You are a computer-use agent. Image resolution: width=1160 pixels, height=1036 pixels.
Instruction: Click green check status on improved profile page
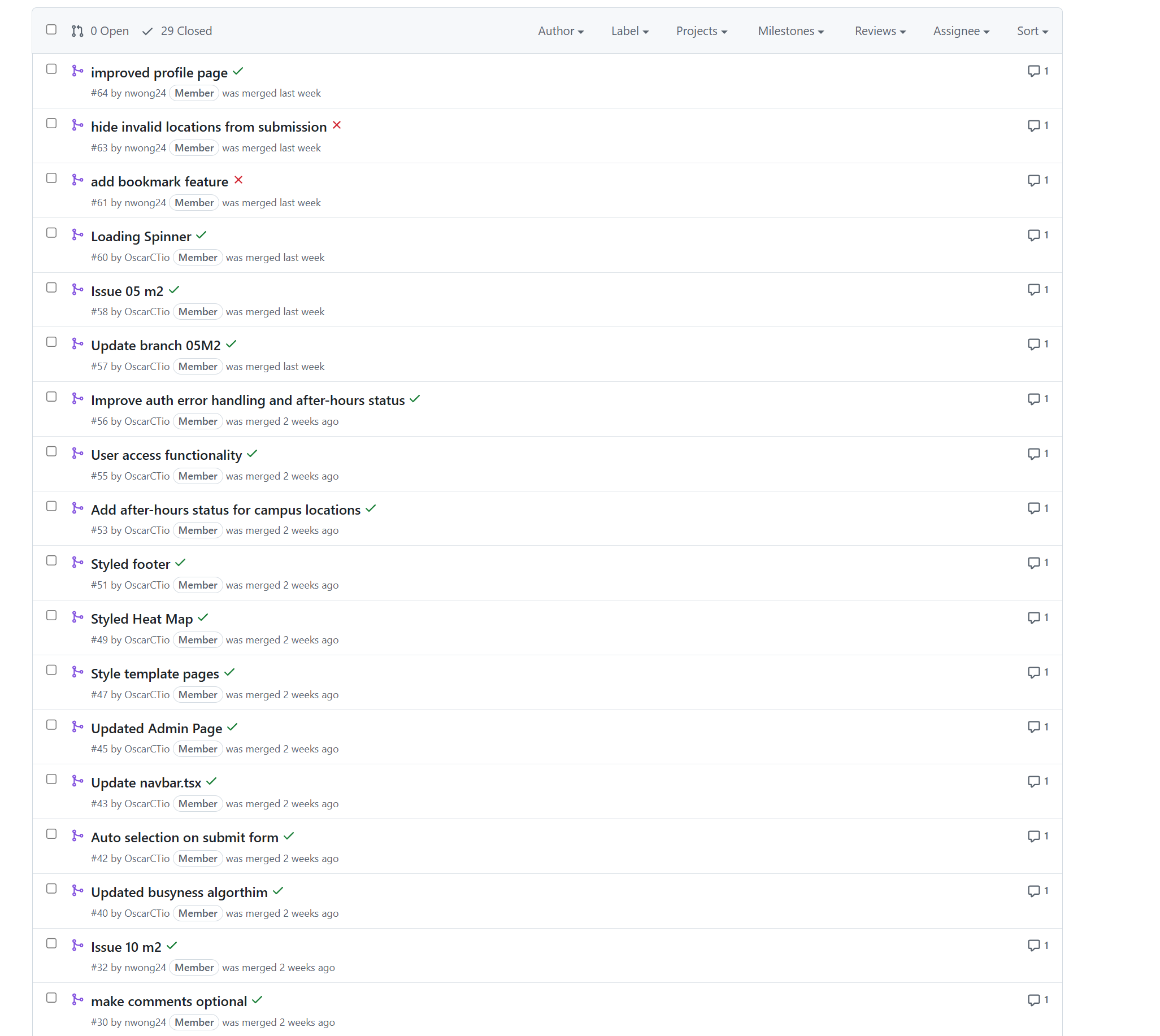pos(238,72)
